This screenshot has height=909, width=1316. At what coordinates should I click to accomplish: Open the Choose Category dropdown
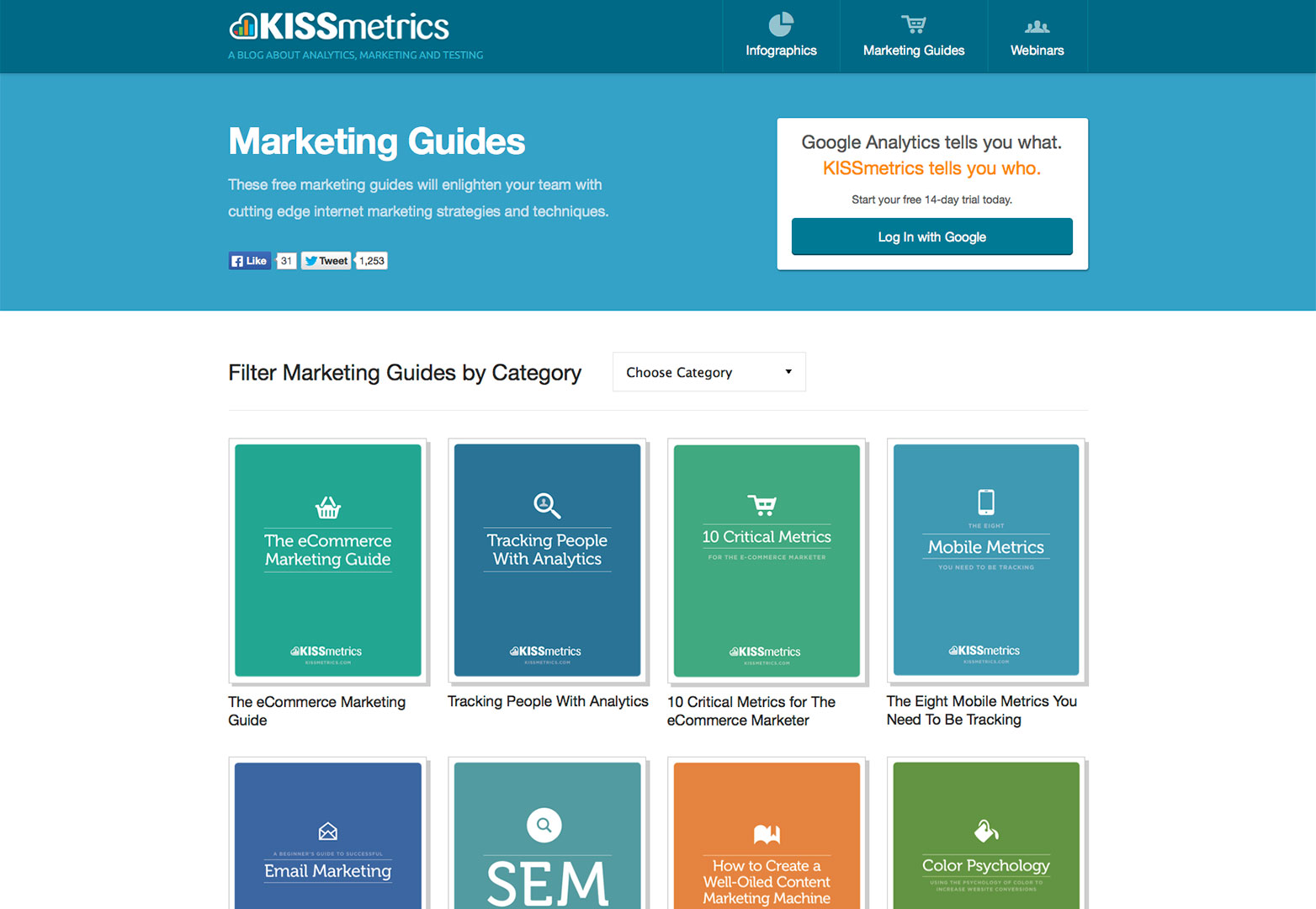(708, 372)
